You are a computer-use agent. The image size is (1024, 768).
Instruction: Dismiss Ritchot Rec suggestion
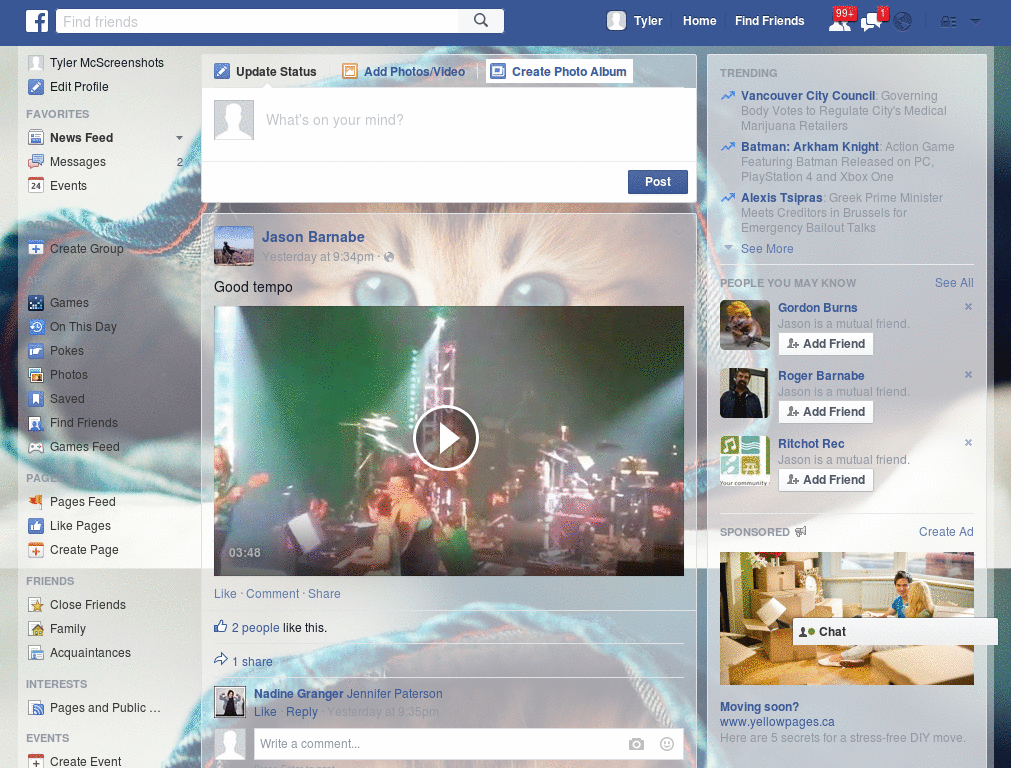pyautogui.click(x=968, y=442)
